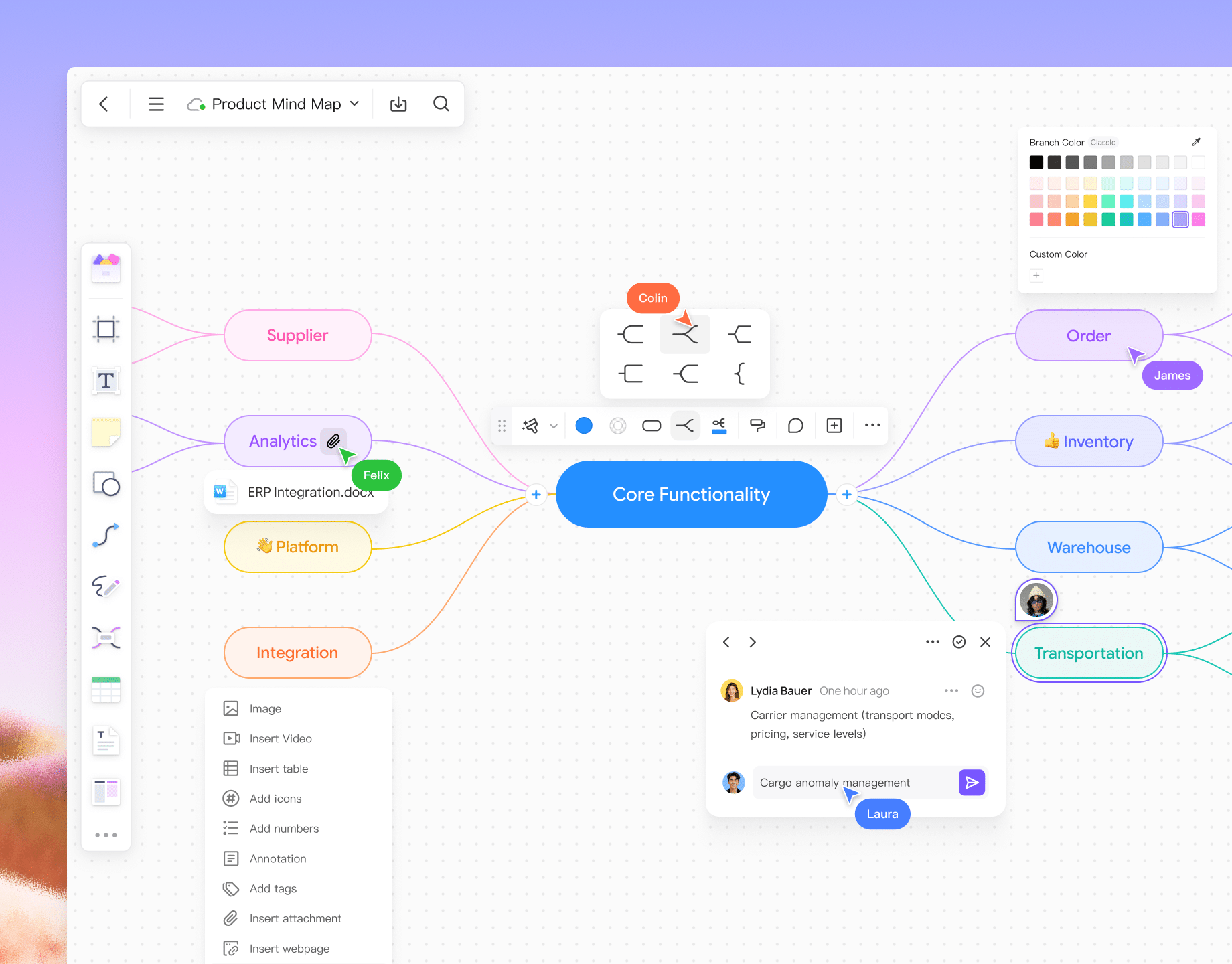
Task: Pick the freehand pen tool from the sidebar
Action: pos(106,587)
